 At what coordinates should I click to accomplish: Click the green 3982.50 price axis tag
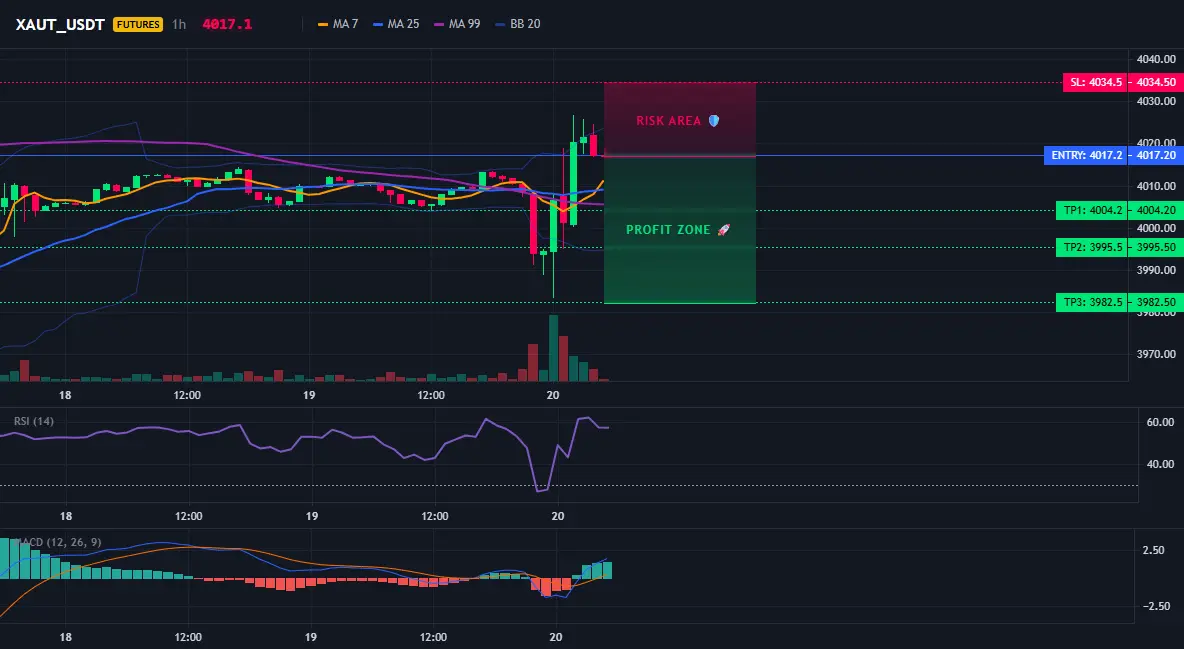coord(1156,302)
